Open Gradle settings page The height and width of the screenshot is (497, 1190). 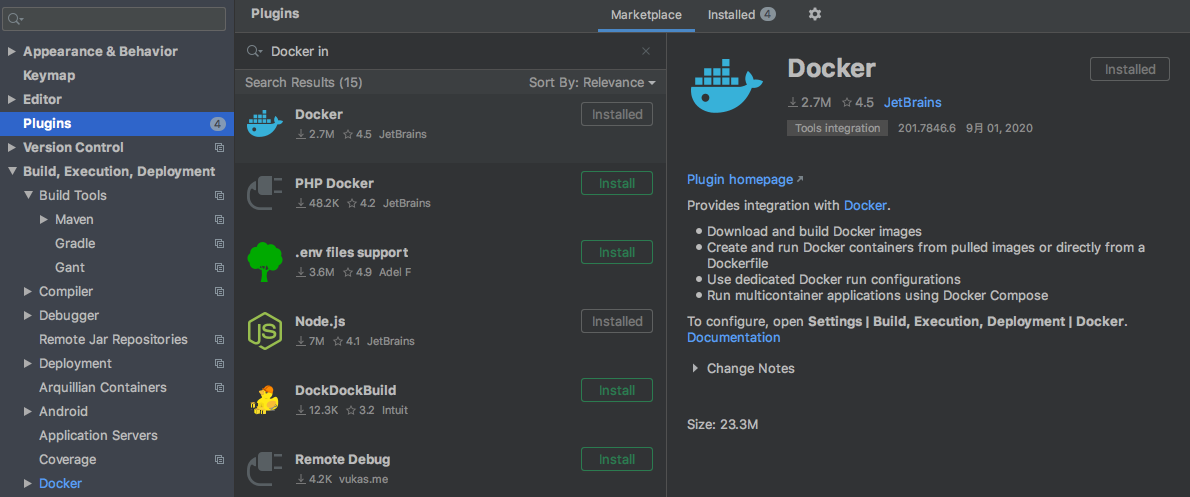coord(75,244)
